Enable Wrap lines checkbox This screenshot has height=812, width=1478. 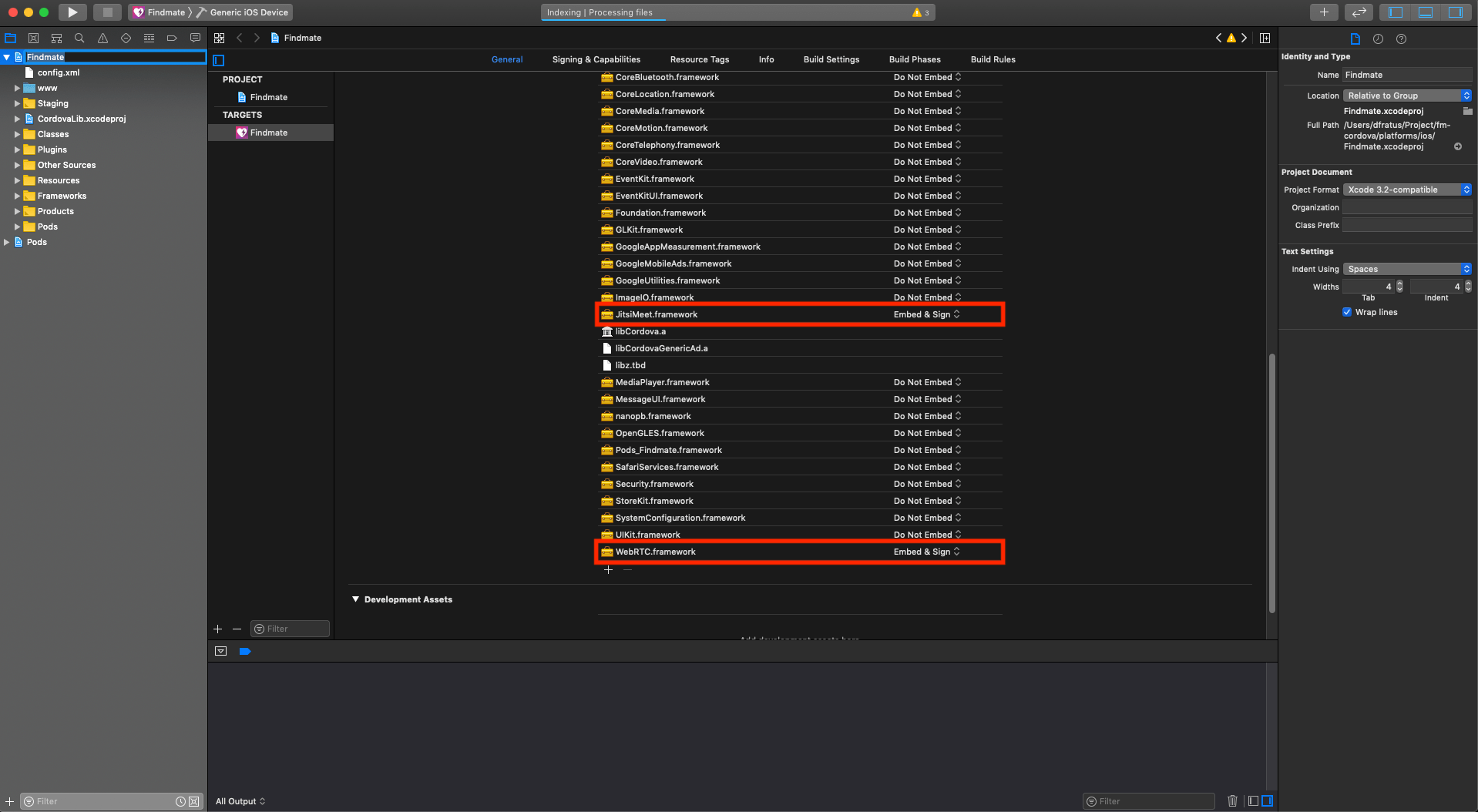[1347, 312]
